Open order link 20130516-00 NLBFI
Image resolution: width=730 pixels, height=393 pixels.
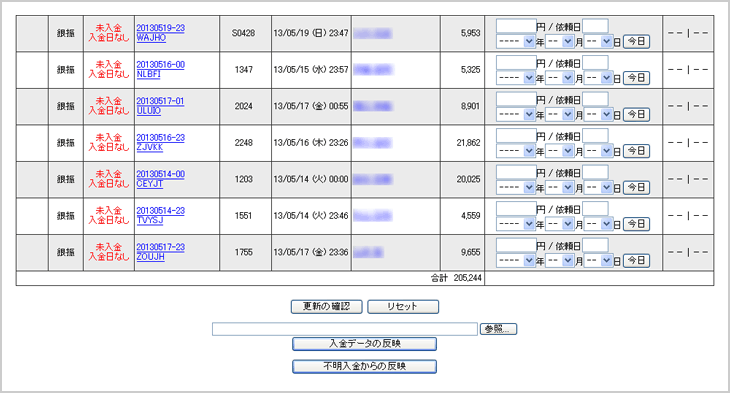(x=160, y=69)
